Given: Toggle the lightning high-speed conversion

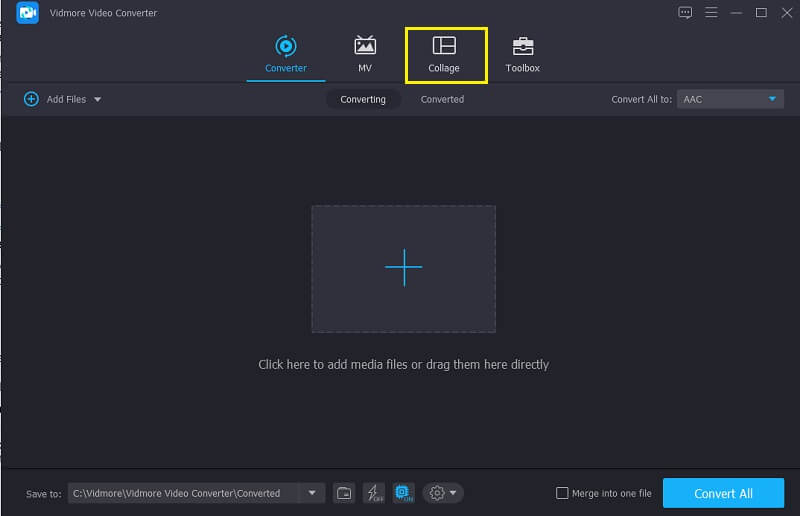Looking at the screenshot, I should [373, 493].
